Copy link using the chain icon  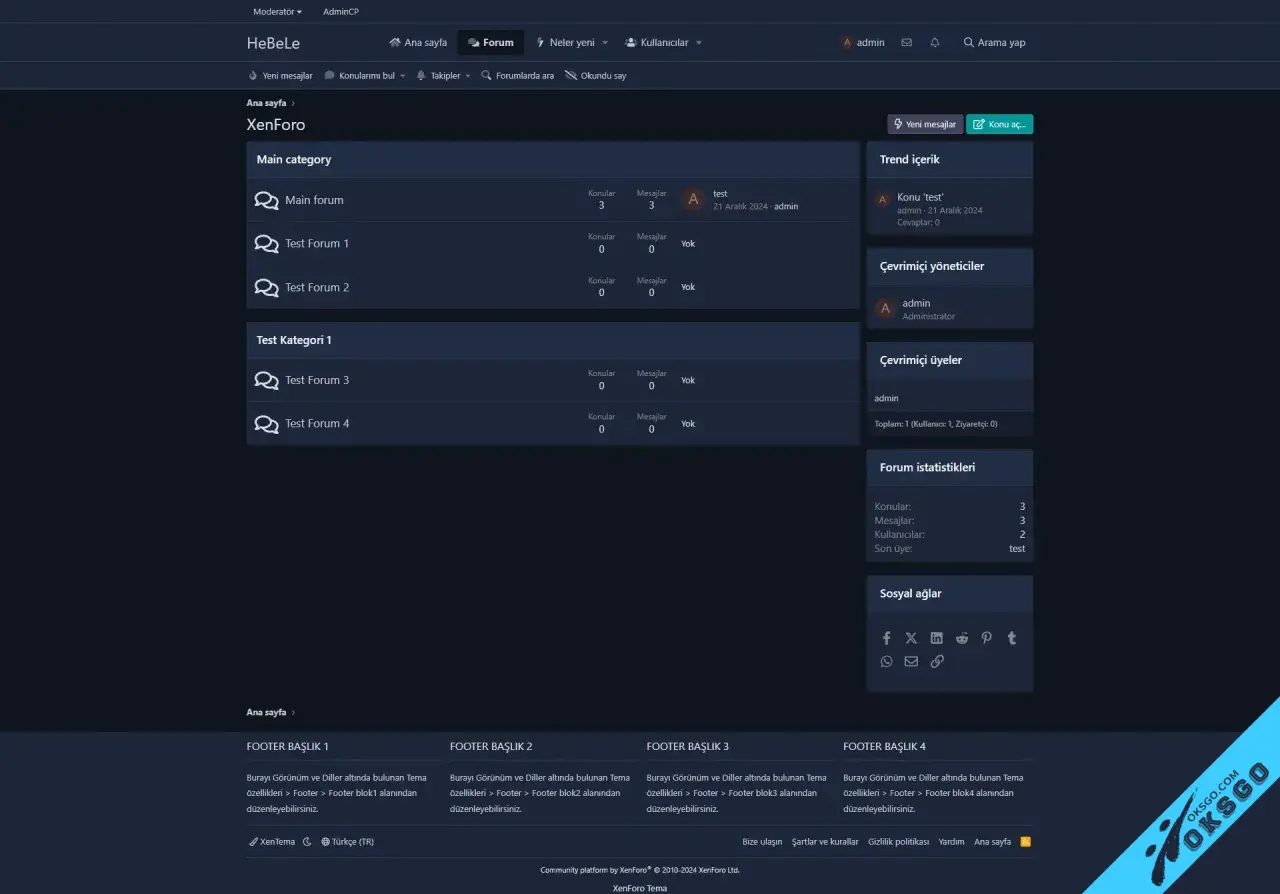click(x=937, y=661)
